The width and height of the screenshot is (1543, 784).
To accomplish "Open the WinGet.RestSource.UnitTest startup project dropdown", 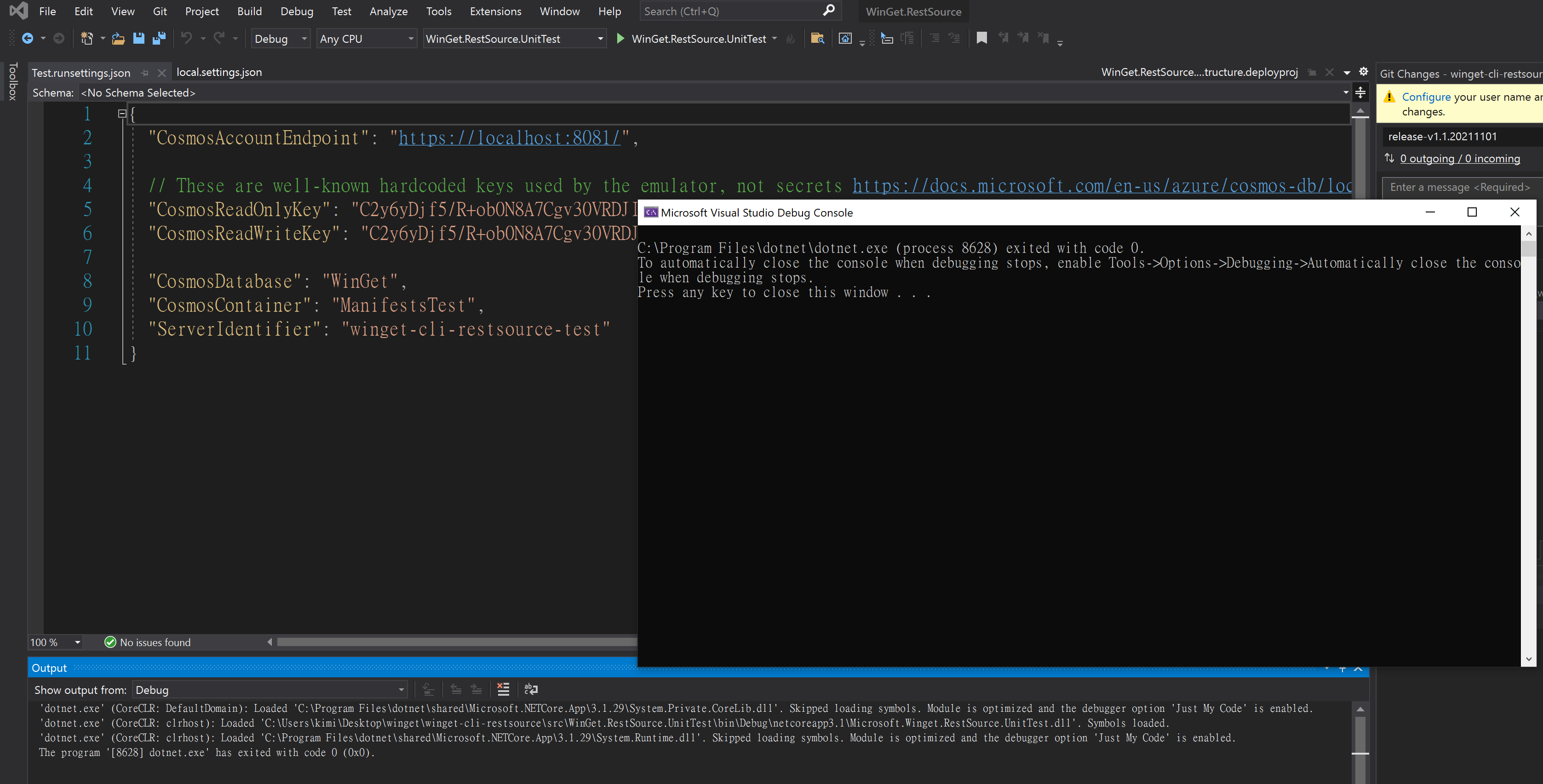I will 514,39.
